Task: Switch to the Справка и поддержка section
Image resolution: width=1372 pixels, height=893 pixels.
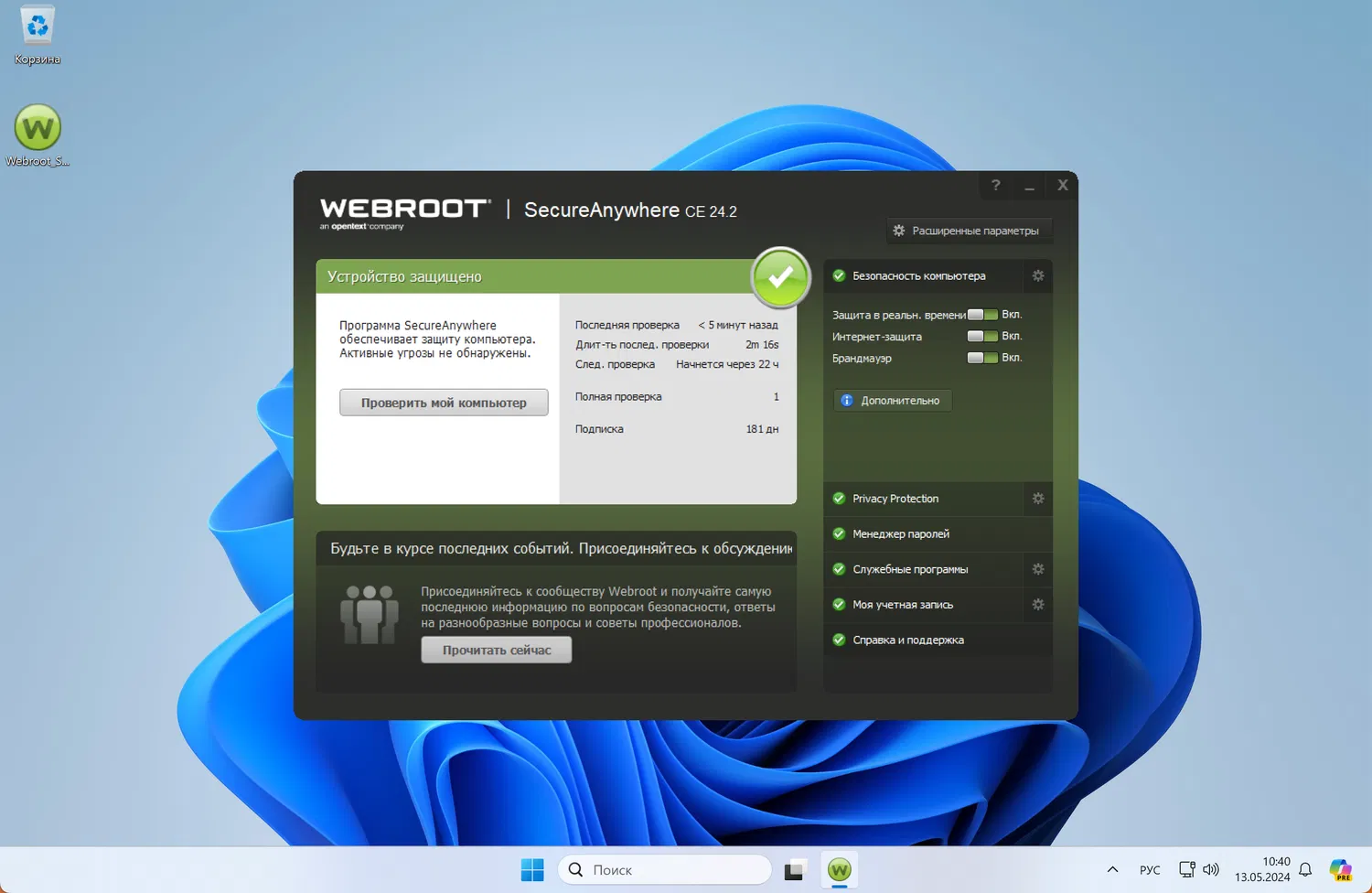Action: point(907,640)
